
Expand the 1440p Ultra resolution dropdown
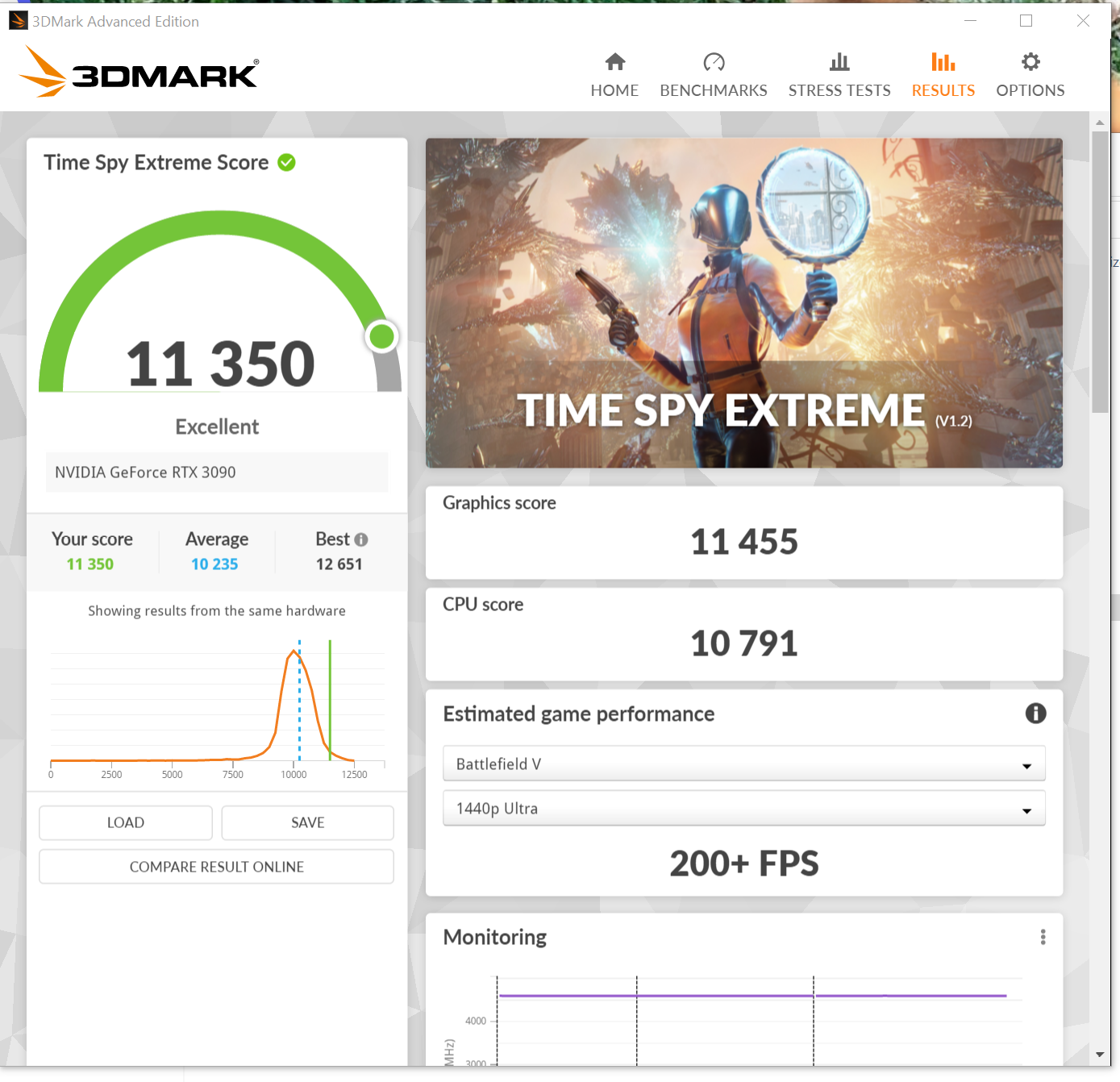pyautogui.click(x=743, y=808)
